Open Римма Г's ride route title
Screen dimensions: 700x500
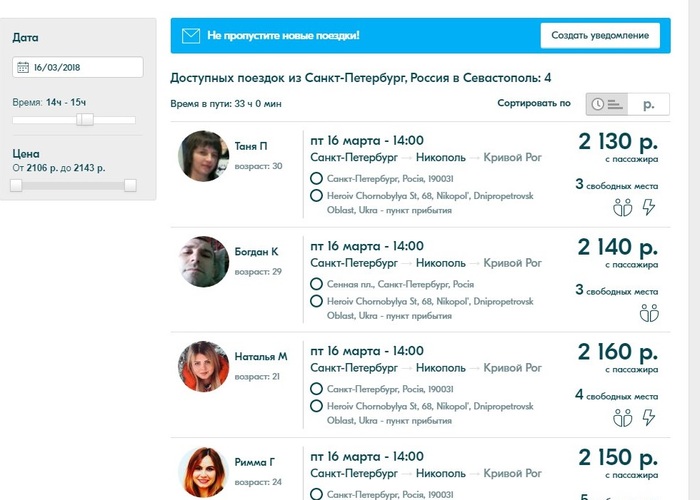(x=426, y=472)
